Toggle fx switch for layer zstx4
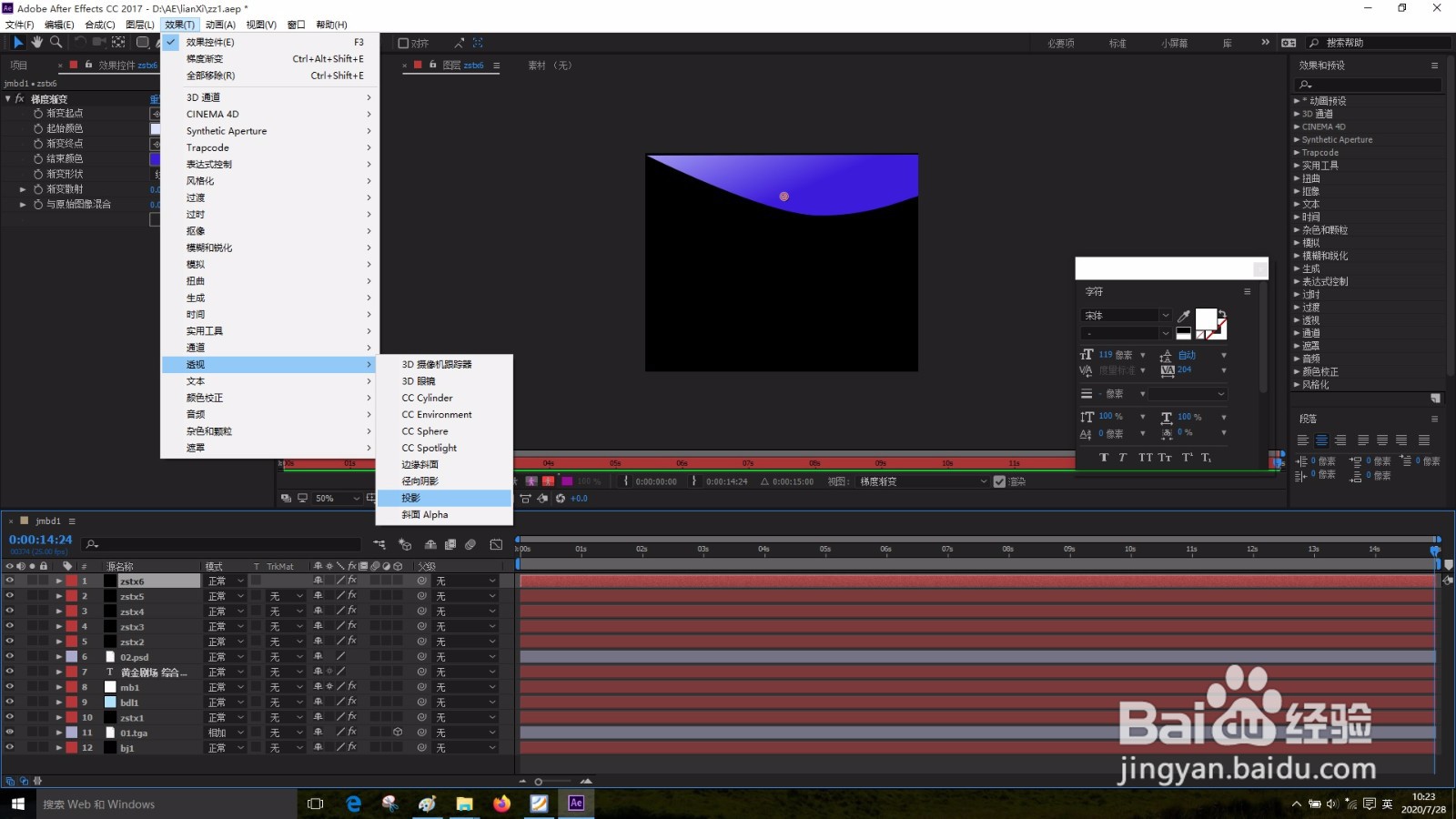This screenshot has height=819, width=1456. (352, 611)
